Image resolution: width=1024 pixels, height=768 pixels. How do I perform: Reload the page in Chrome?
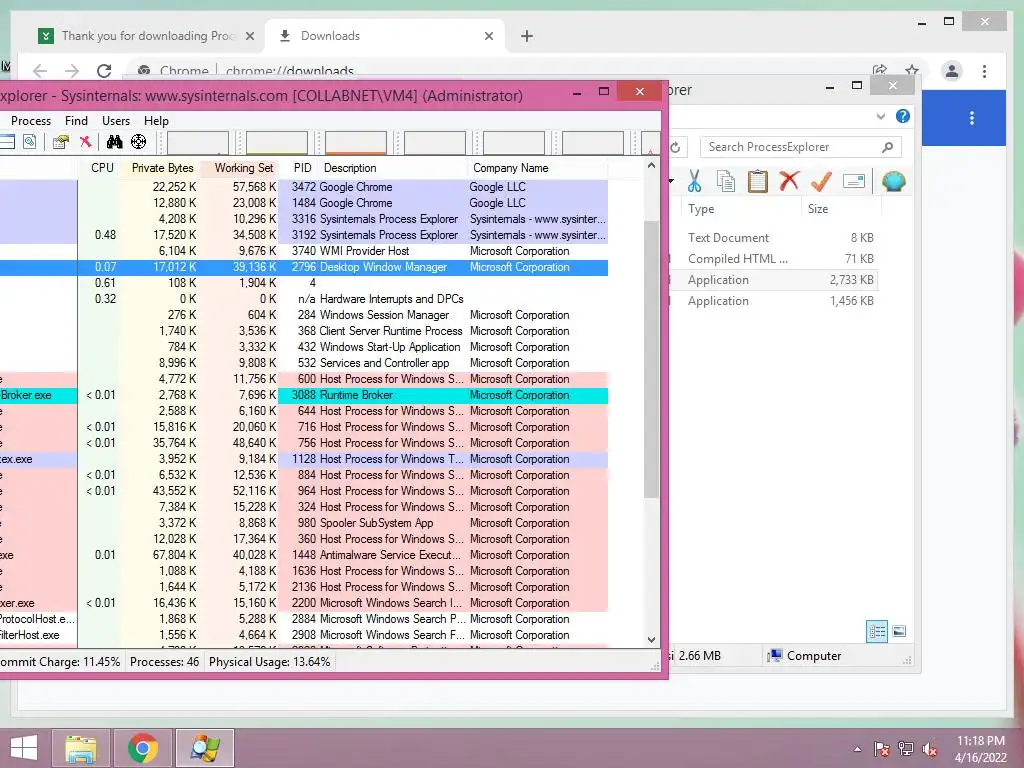tap(104, 71)
